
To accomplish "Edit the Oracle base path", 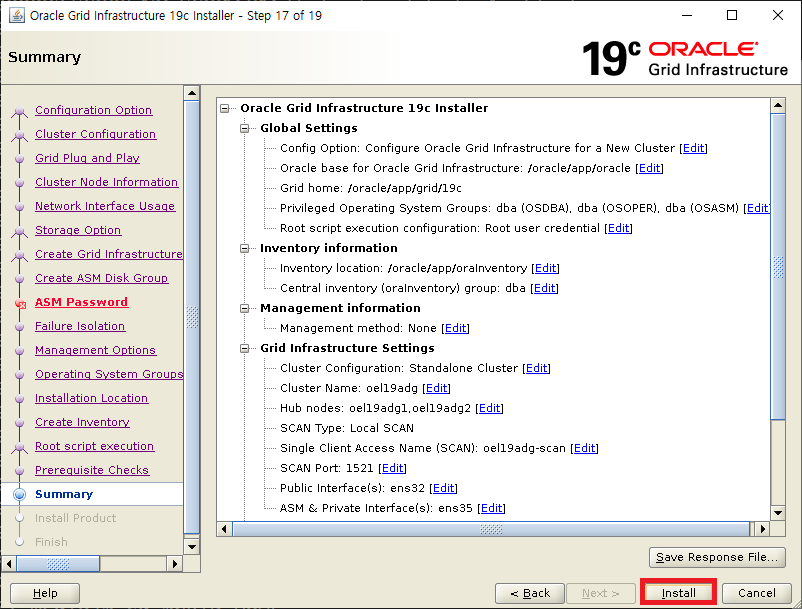I will (x=650, y=168).
